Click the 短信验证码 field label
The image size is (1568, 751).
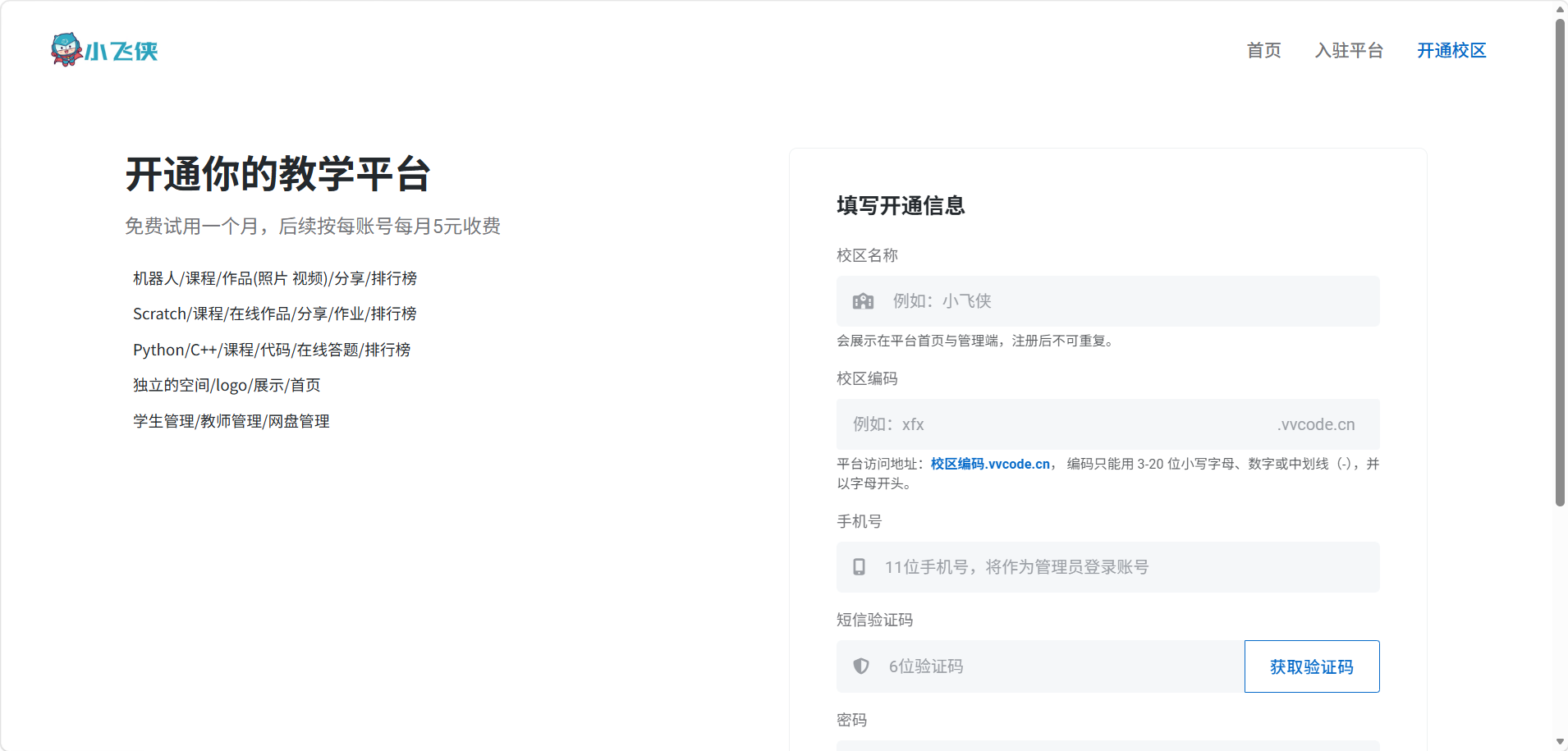pos(875,620)
